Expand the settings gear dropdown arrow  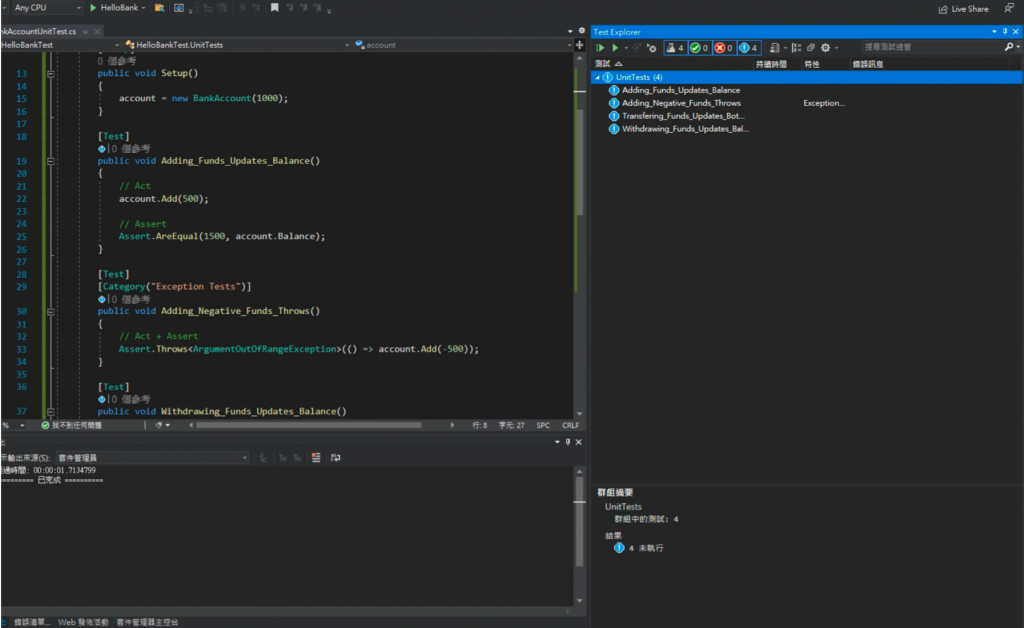tap(836, 48)
